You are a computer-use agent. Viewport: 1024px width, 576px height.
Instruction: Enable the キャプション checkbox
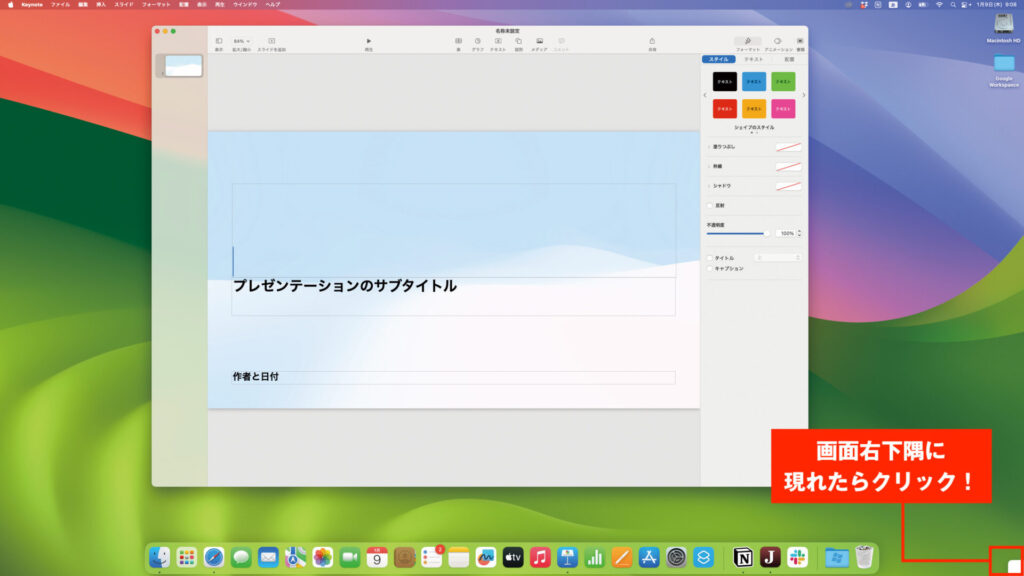pyautogui.click(x=710, y=268)
